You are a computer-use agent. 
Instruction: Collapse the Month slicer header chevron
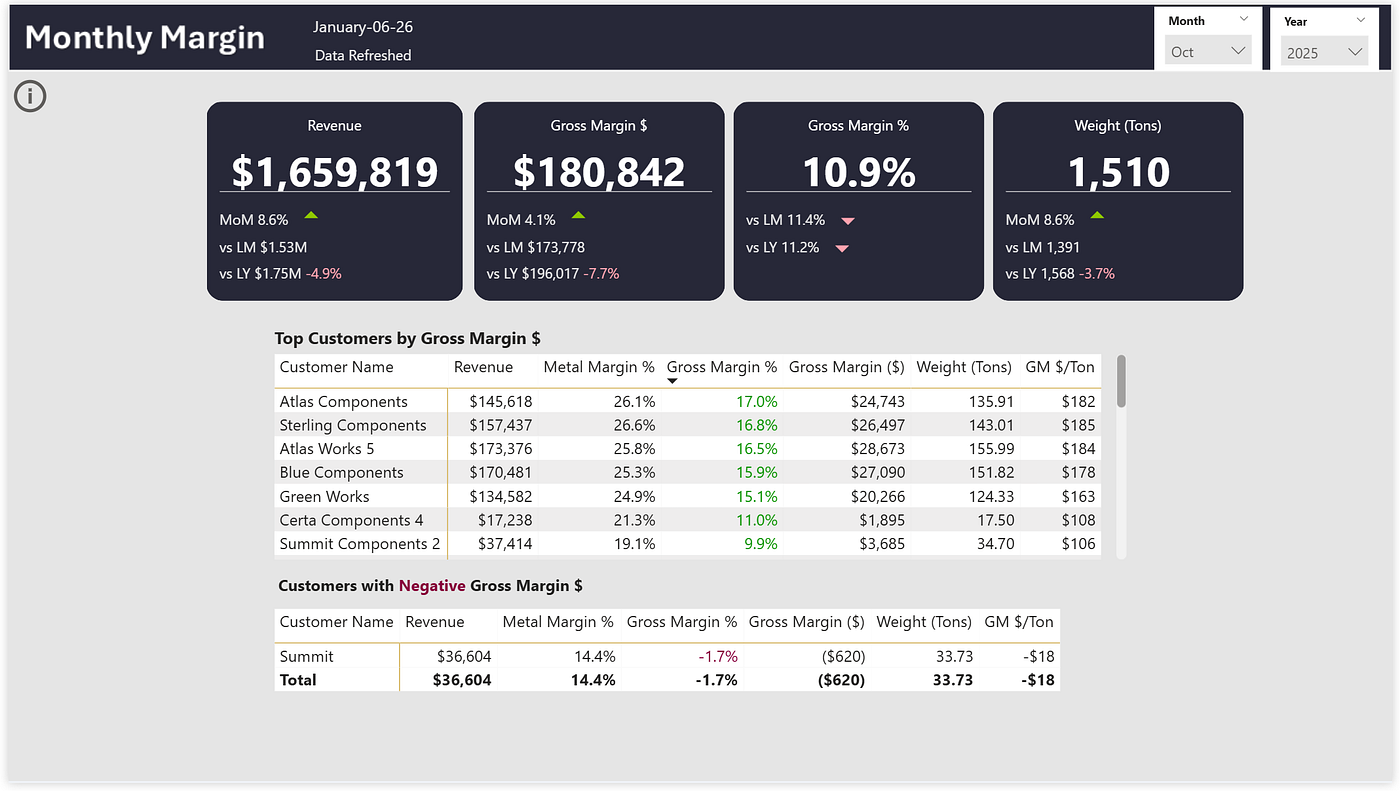1244,19
